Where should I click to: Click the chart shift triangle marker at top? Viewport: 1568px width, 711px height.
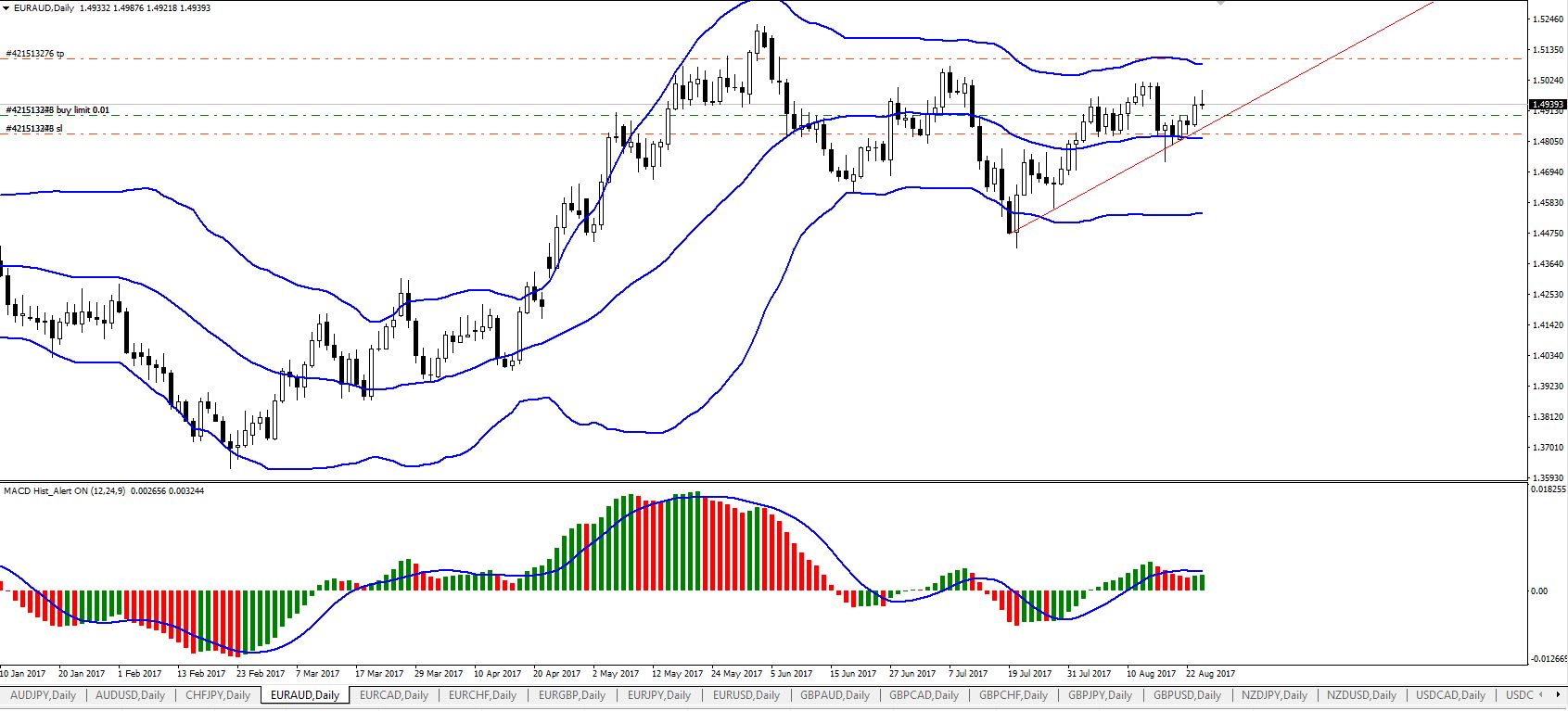[x=1221, y=3]
